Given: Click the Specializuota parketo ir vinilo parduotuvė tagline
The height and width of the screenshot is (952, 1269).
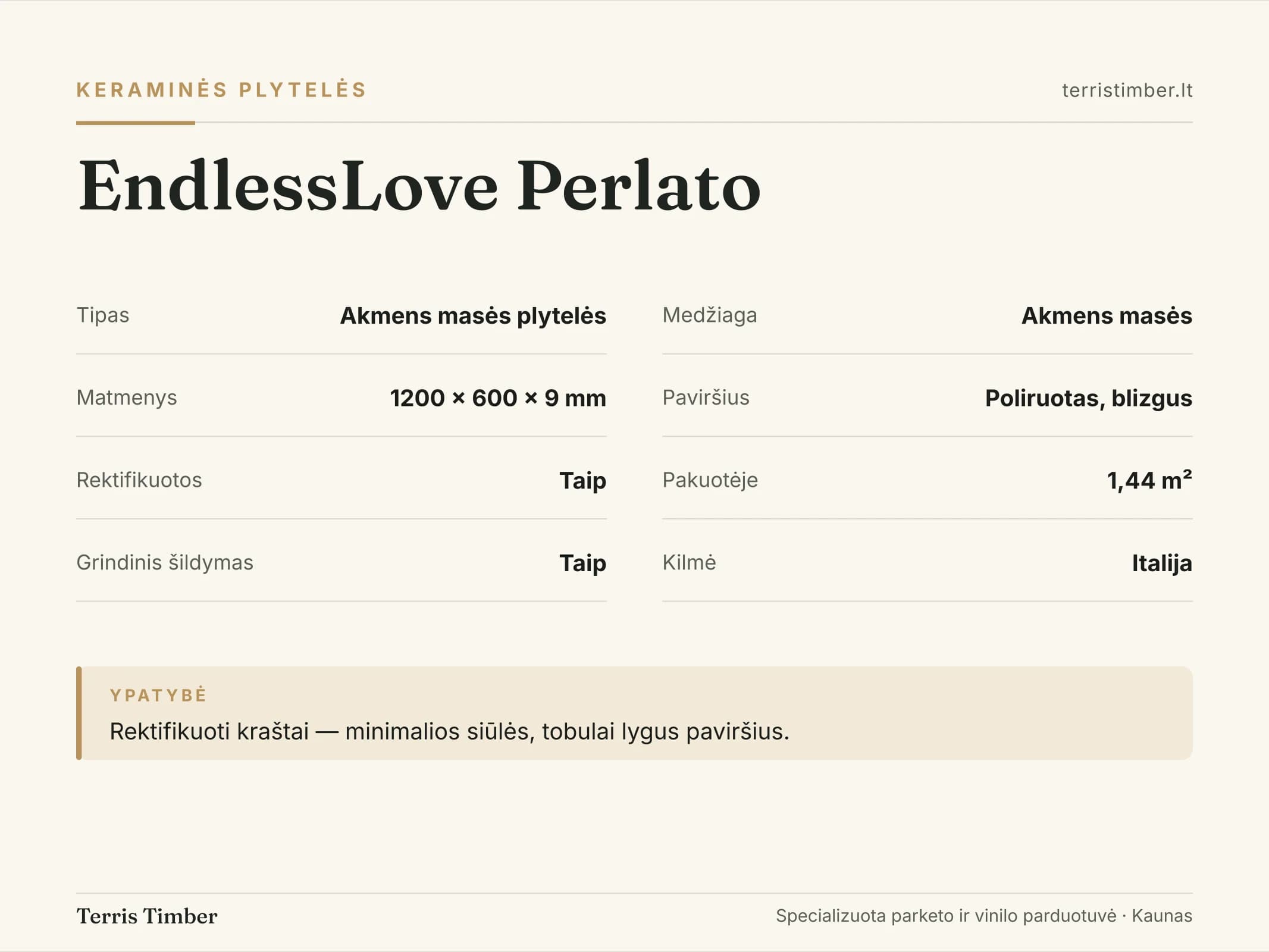Looking at the screenshot, I should pos(946,916).
